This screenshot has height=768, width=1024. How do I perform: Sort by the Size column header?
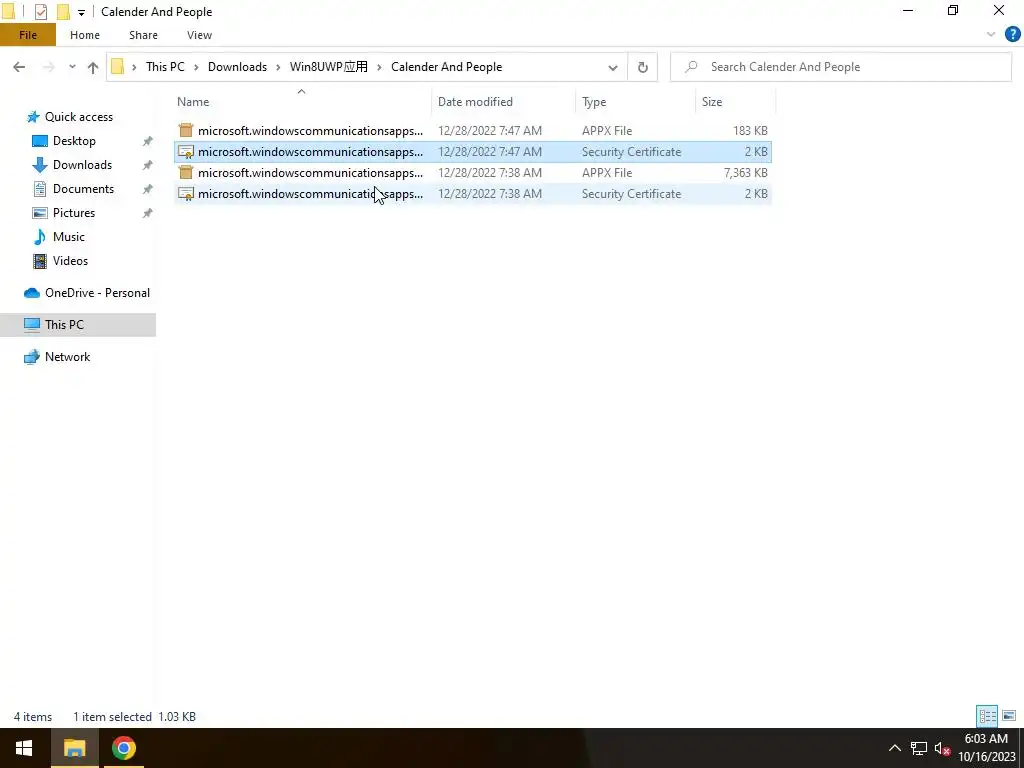click(x=735, y=102)
